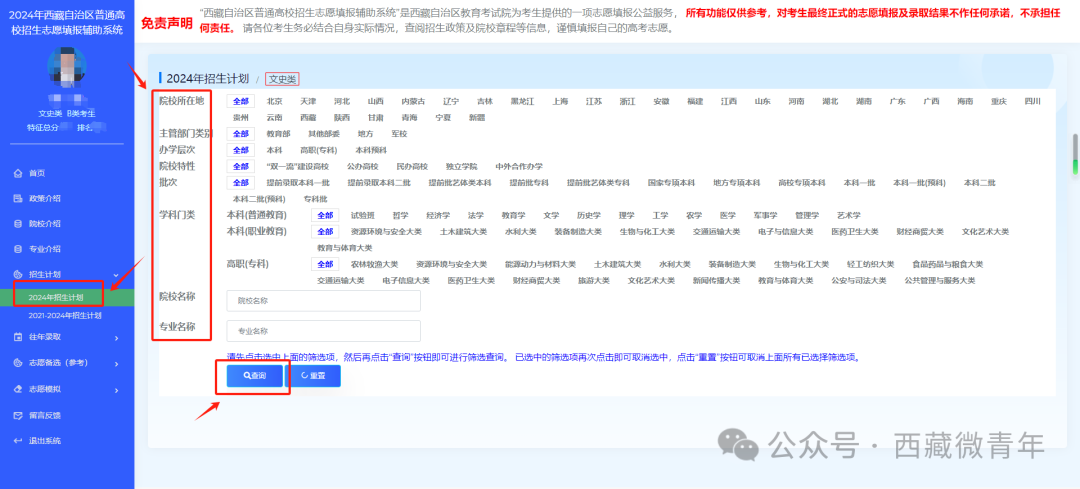Pick 电子与信息大类 under 本科(职业教育)
Viewport: 1080px width, 489px height.
click(786, 231)
